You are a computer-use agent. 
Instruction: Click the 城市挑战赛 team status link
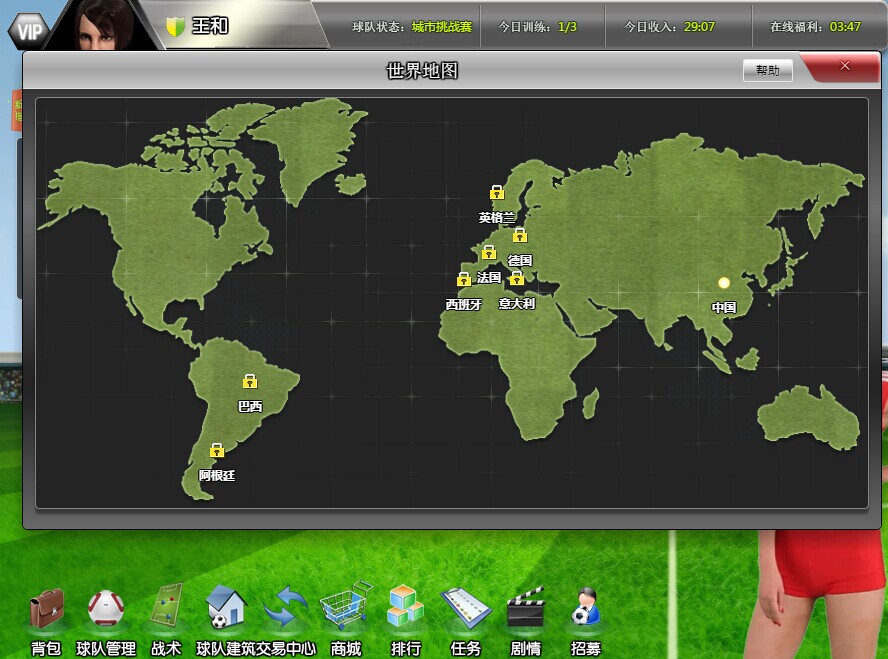coord(442,27)
